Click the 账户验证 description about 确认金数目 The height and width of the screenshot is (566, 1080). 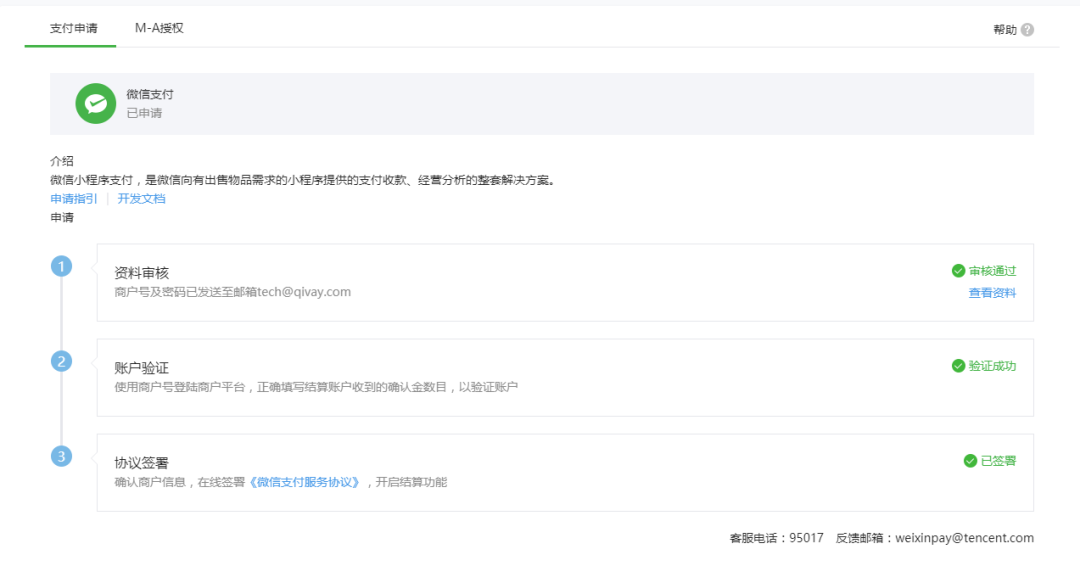[x=316, y=387]
